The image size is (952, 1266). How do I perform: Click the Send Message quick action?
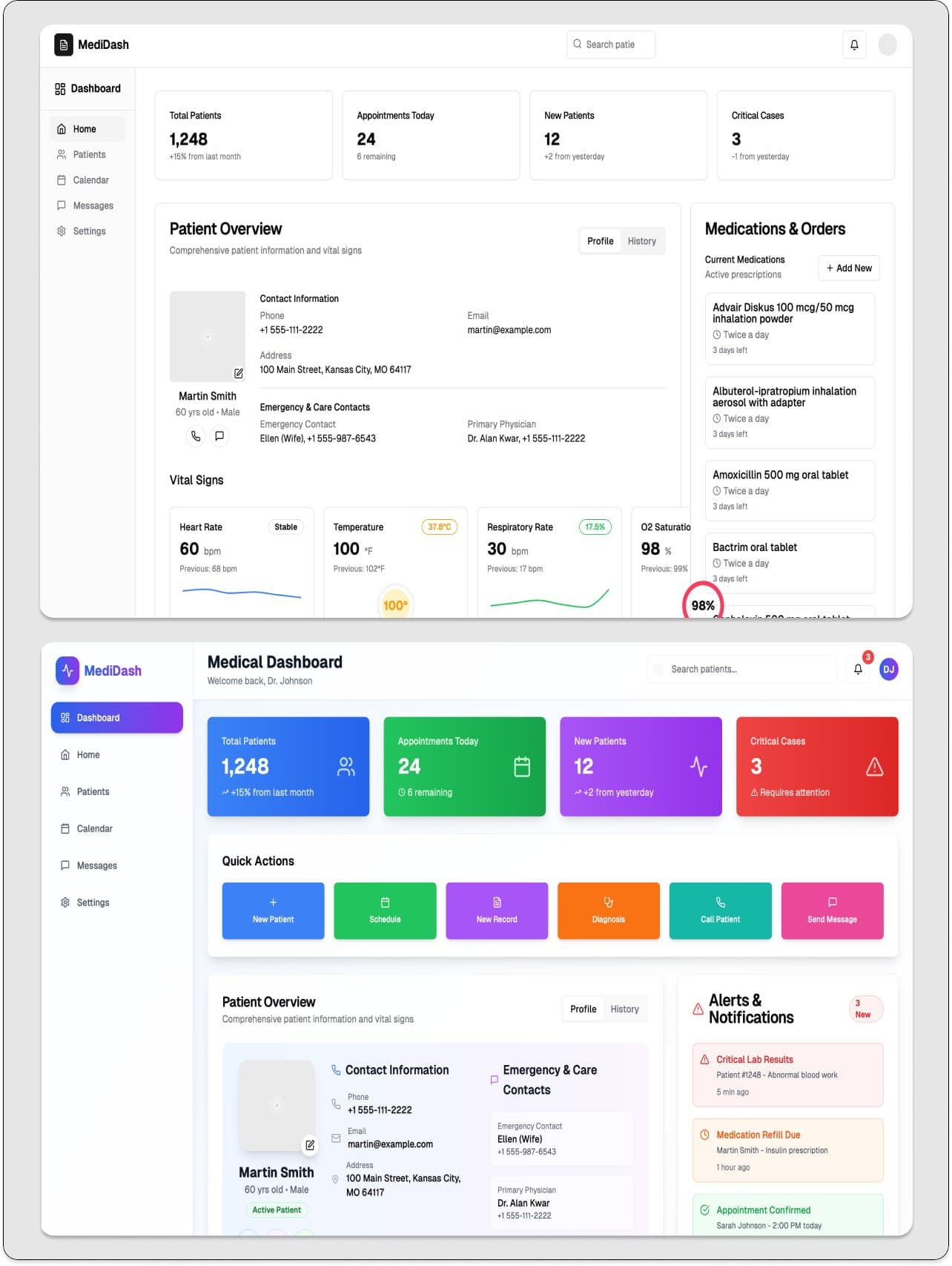pos(832,911)
